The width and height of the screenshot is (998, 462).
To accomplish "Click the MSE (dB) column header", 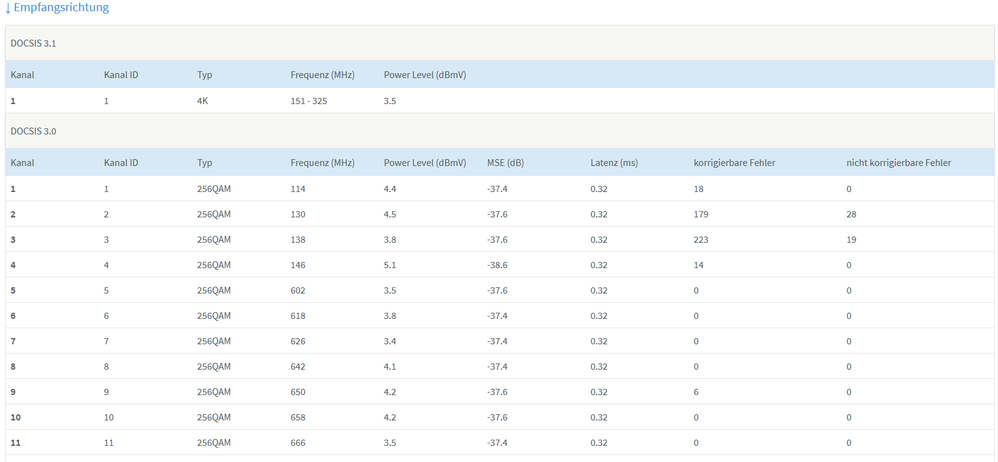I will [x=505, y=163].
